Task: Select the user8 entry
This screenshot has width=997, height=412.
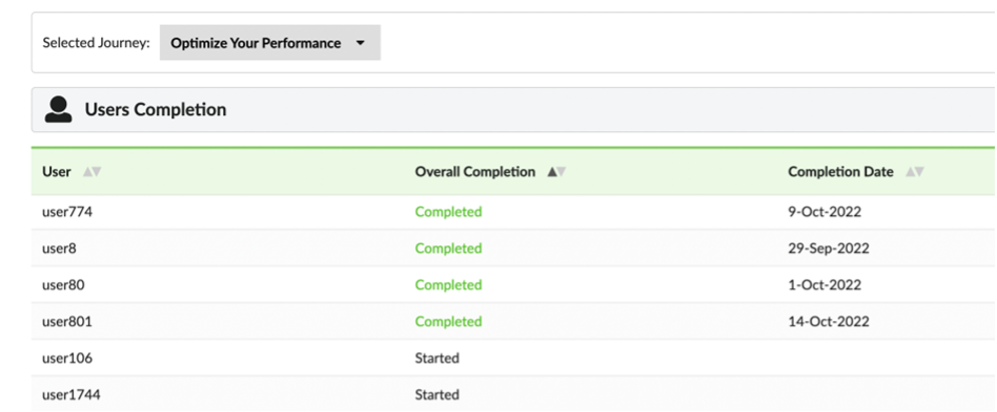Action: tap(59, 249)
